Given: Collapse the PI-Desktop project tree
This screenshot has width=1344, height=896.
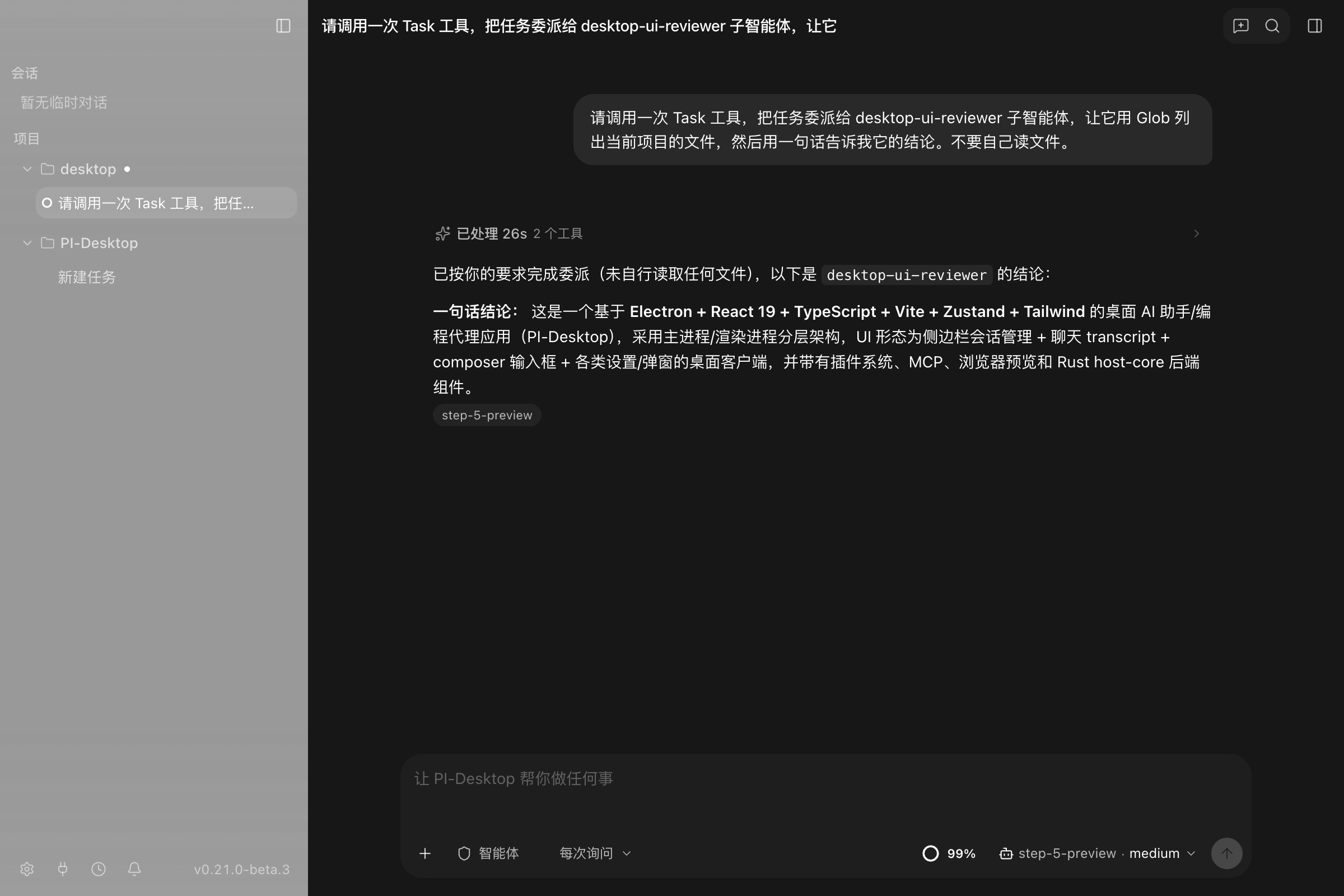Looking at the screenshot, I should (x=27, y=243).
